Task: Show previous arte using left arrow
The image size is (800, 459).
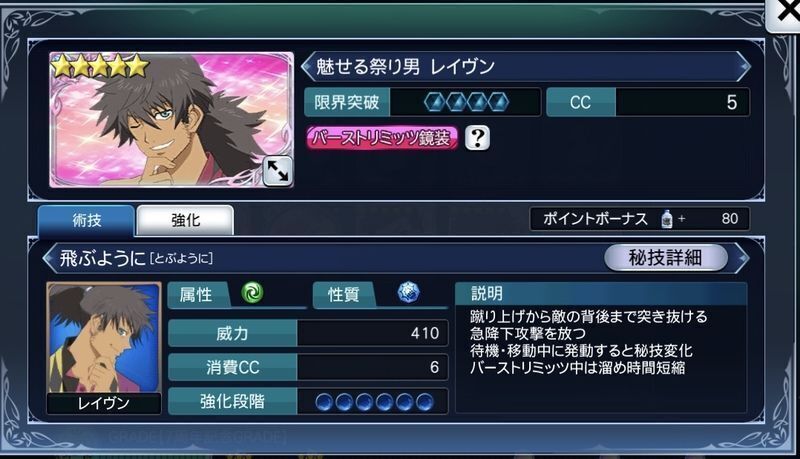Action: pos(49,259)
